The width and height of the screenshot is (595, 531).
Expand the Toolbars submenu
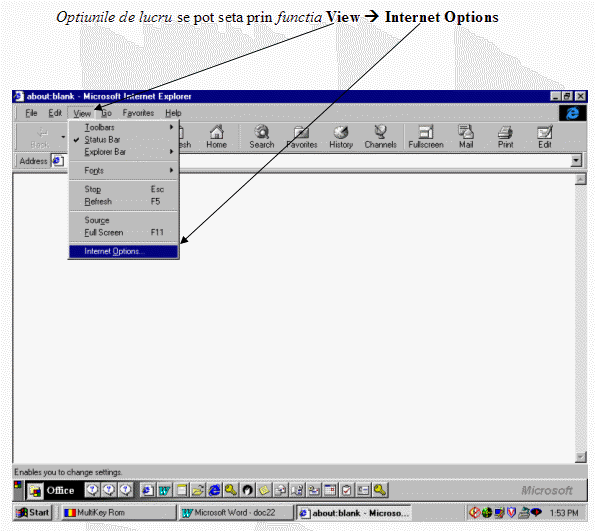point(123,128)
